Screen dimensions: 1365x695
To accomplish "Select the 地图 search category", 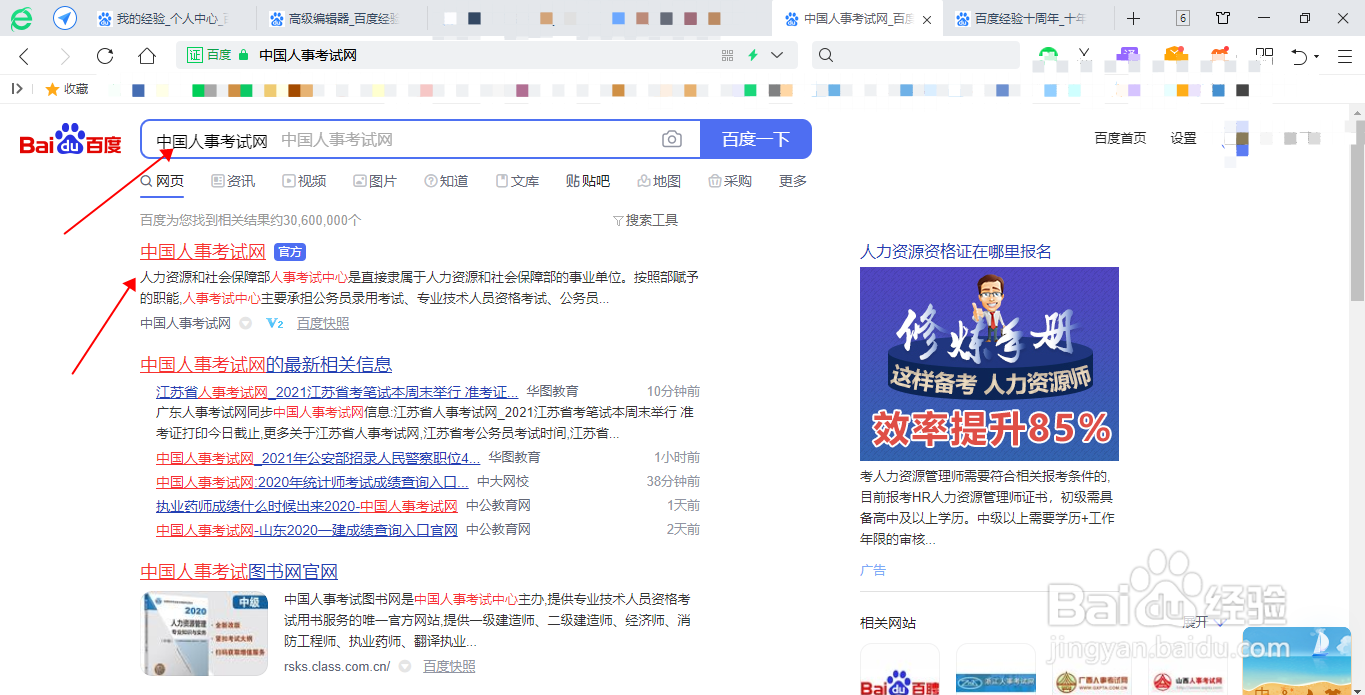I will 659,181.
